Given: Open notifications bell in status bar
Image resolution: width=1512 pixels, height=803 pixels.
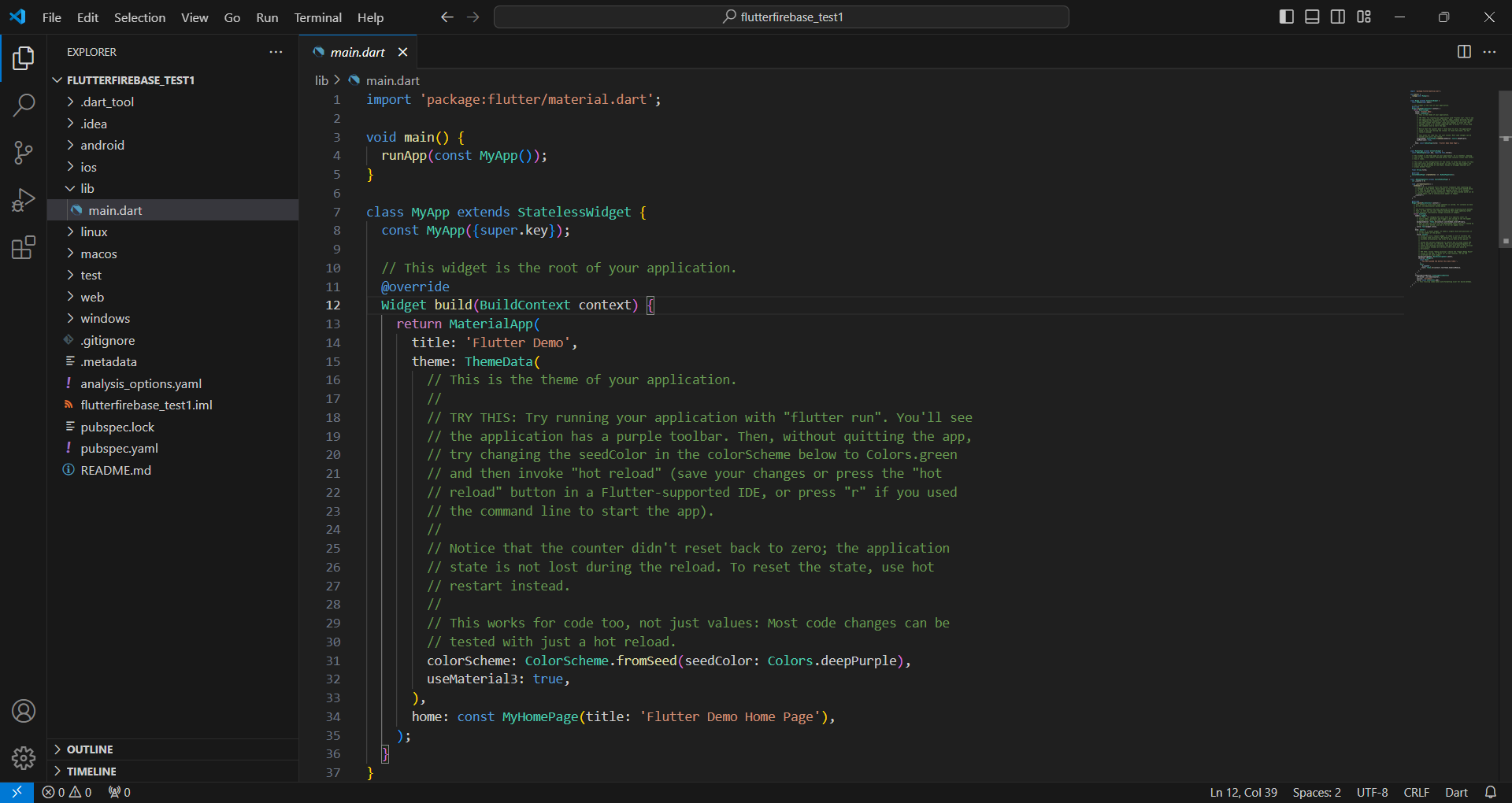Looking at the screenshot, I should [x=1491, y=792].
